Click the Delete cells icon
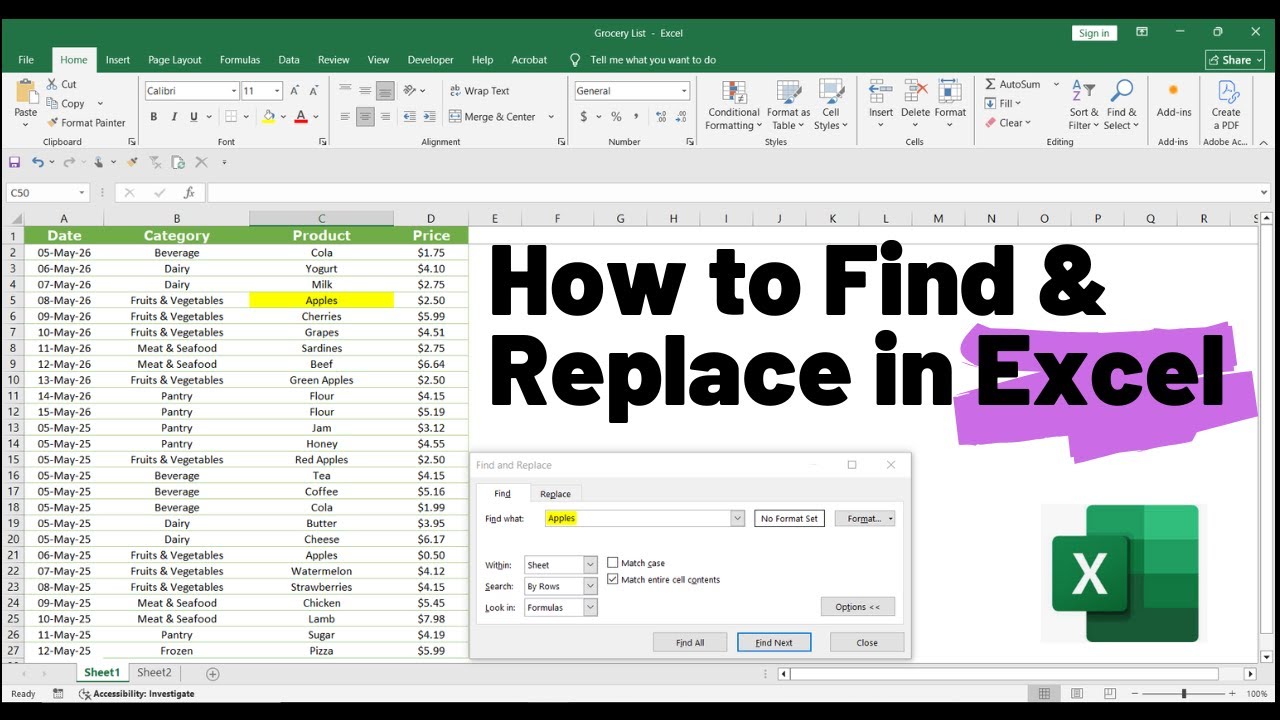Viewport: 1280px width, 720px height. point(915,91)
